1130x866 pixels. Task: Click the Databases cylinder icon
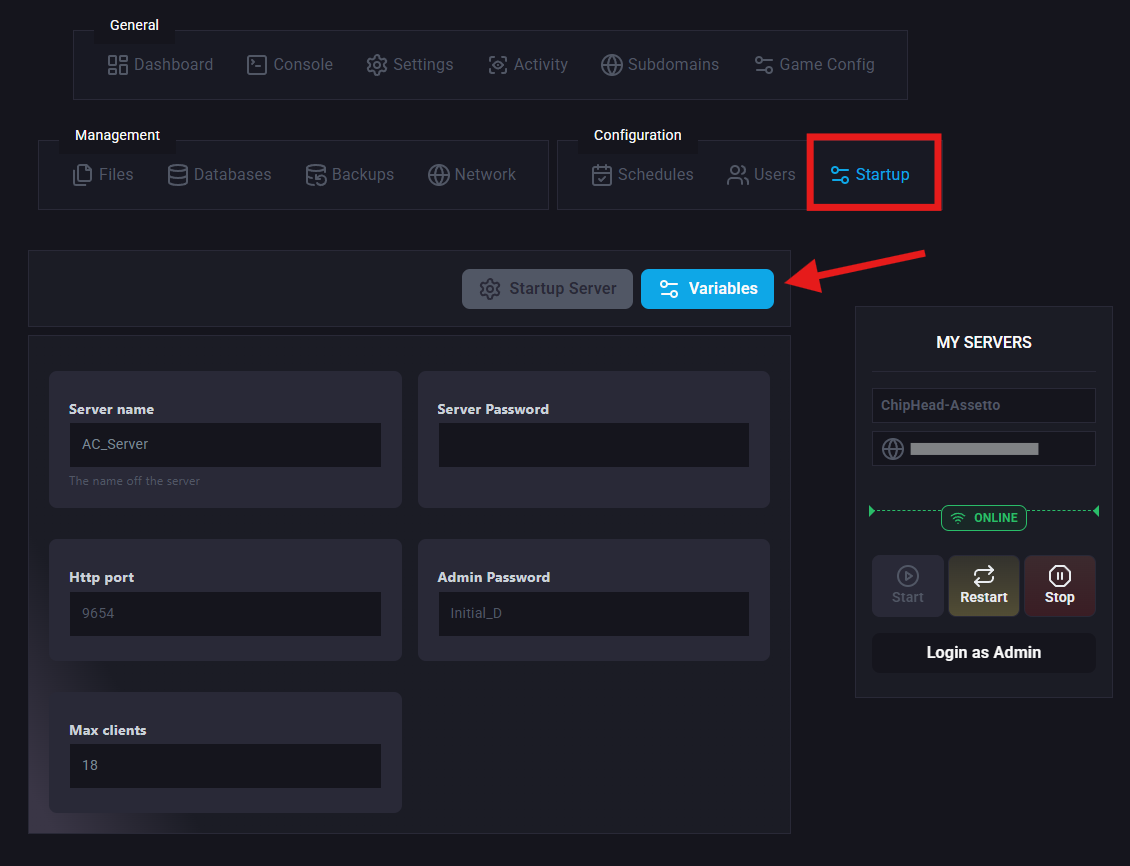(x=178, y=175)
